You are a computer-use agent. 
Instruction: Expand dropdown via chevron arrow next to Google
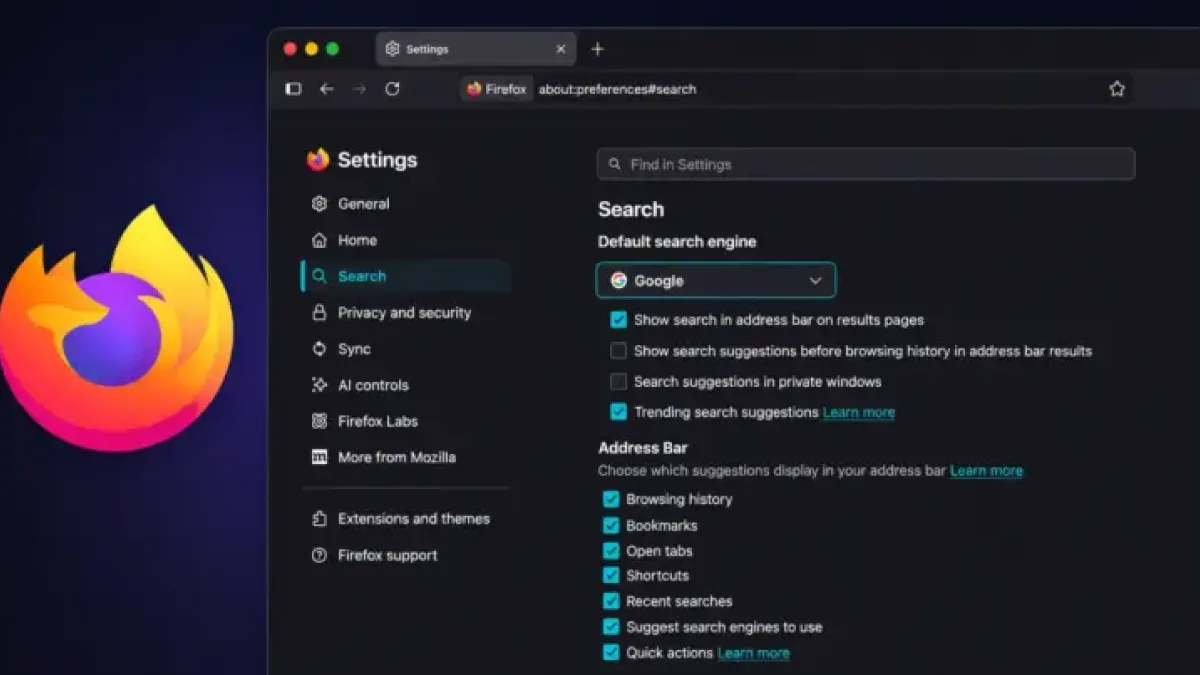tap(815, 281)
